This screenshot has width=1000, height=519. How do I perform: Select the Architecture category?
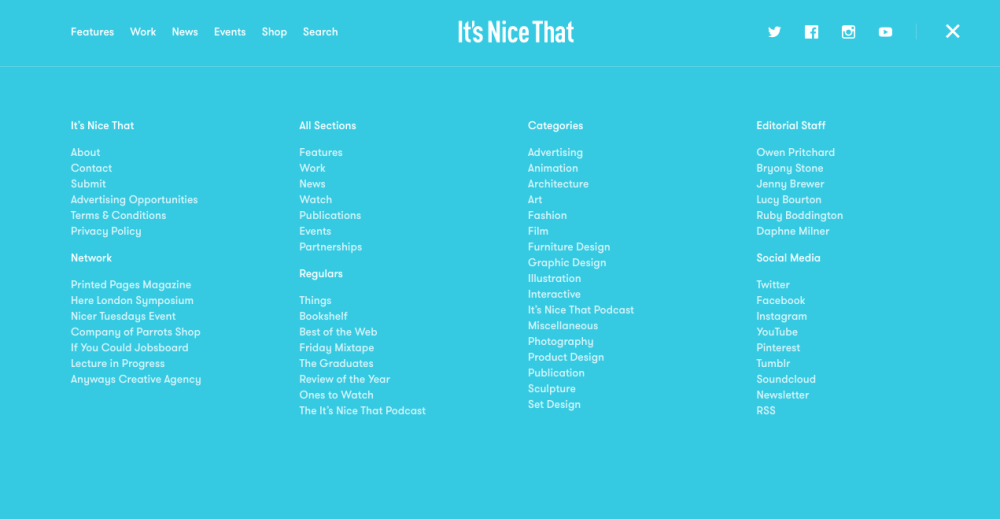point(558,184)
